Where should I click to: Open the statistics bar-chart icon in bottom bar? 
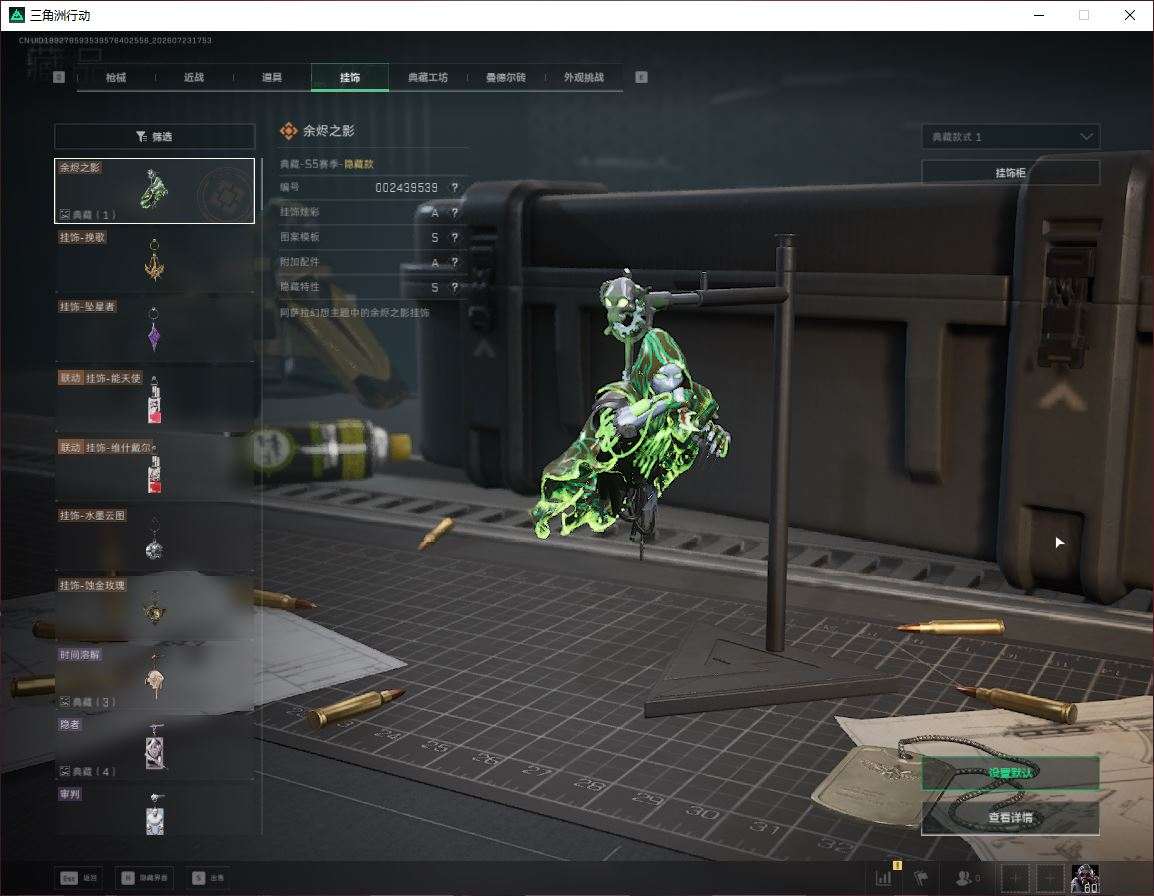(x=883, y=878)
